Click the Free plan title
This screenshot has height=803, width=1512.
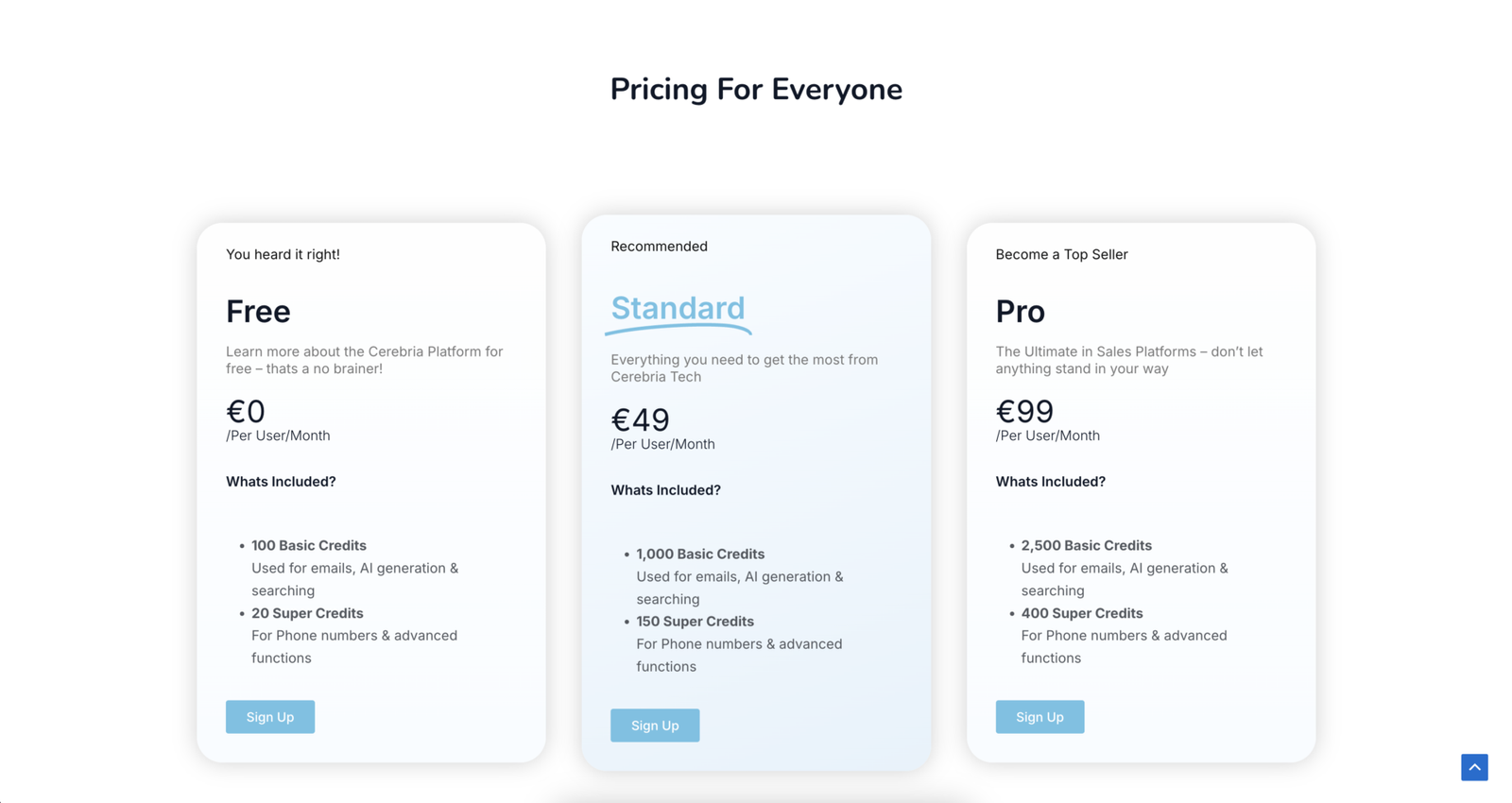coord(258,312)
